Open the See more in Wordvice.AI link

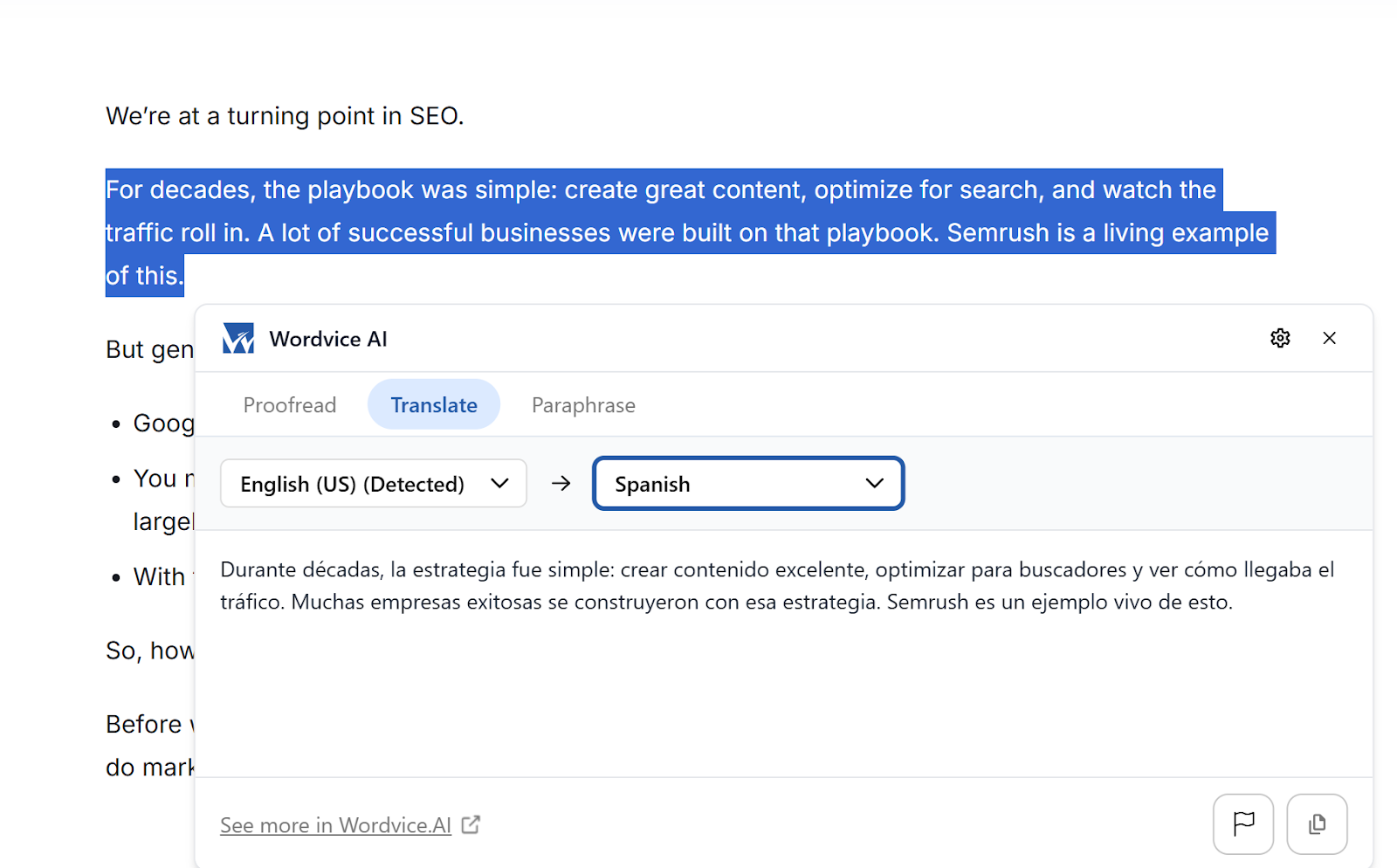[x=335, y=824]
